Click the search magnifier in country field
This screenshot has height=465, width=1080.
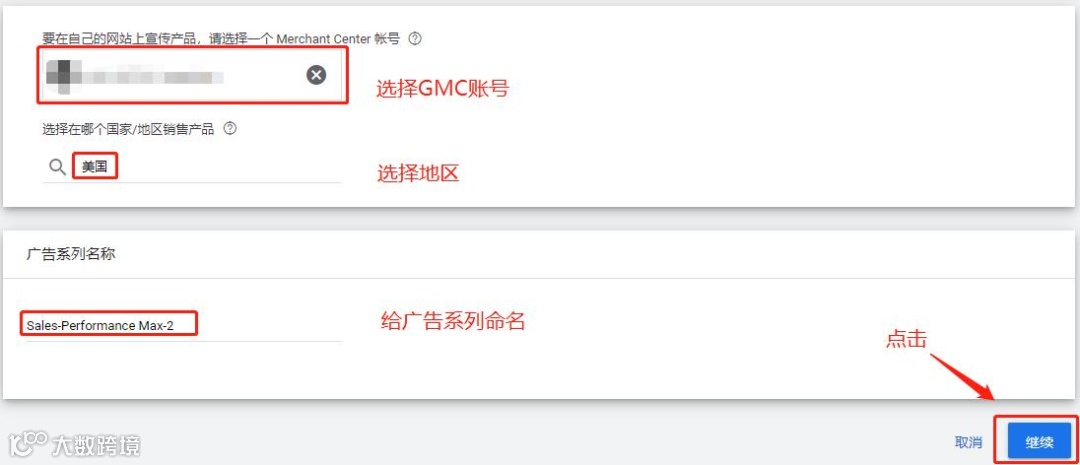click(58, 167)
